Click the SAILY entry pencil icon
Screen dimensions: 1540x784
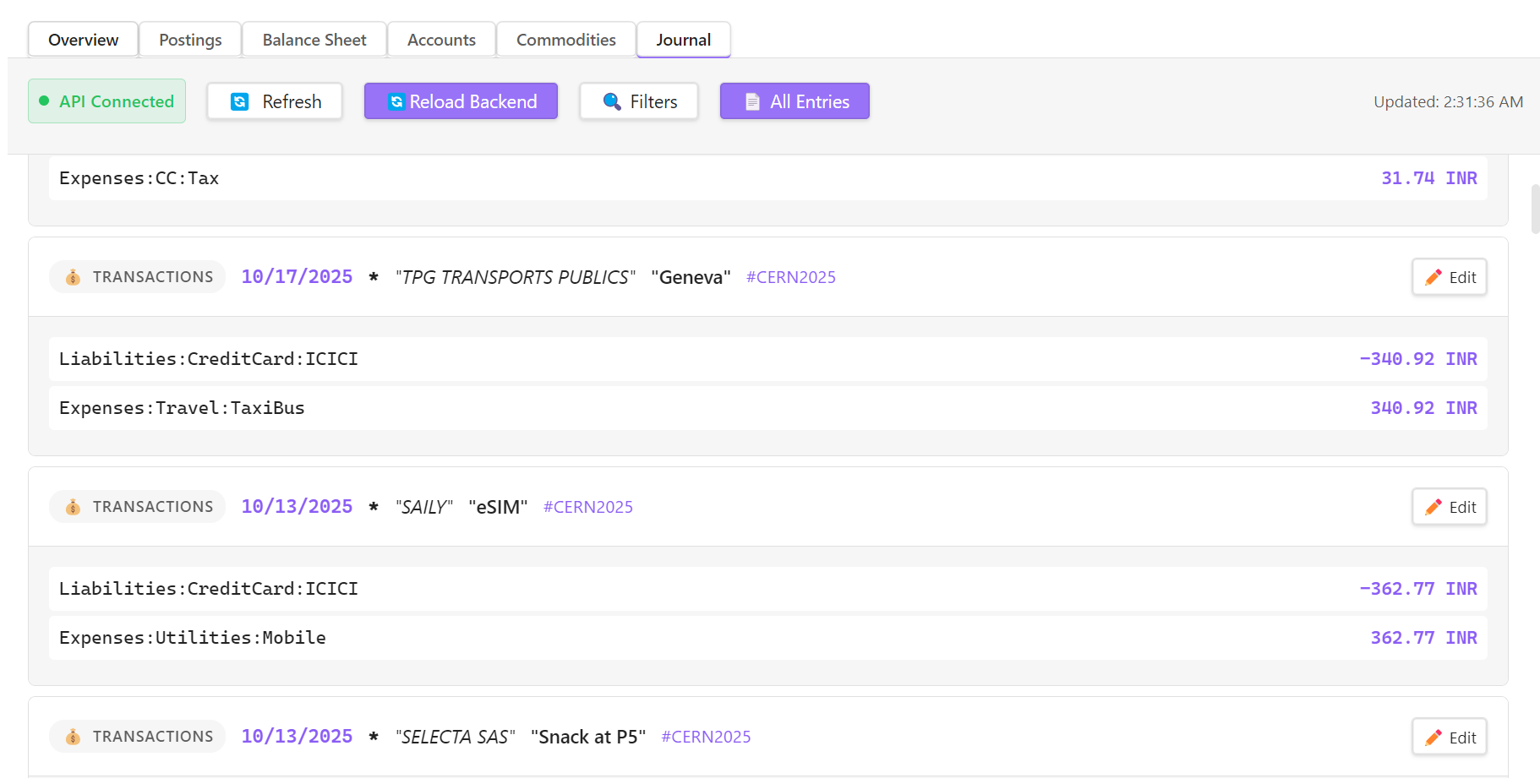pyautogui.click(x=1434, y=507)
